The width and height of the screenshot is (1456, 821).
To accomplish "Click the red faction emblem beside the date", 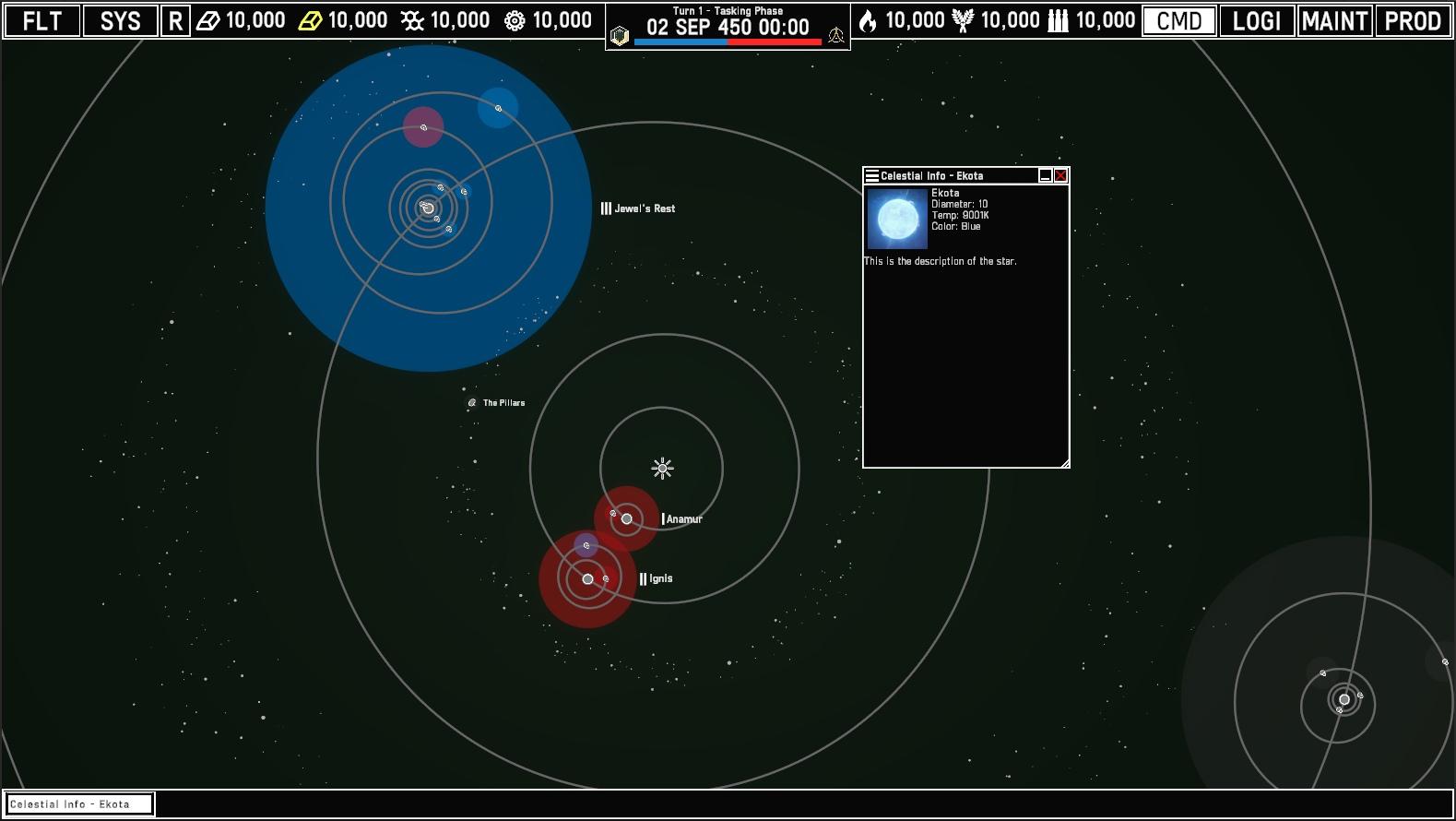I will [x=836, y=35].
